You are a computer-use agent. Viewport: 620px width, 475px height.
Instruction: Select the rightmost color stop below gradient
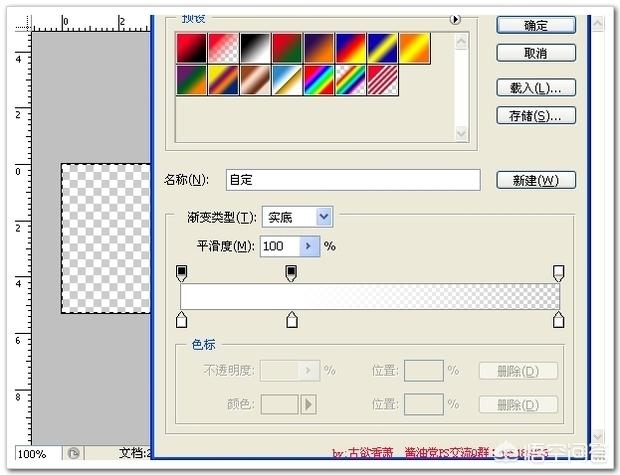coord(559,320)
